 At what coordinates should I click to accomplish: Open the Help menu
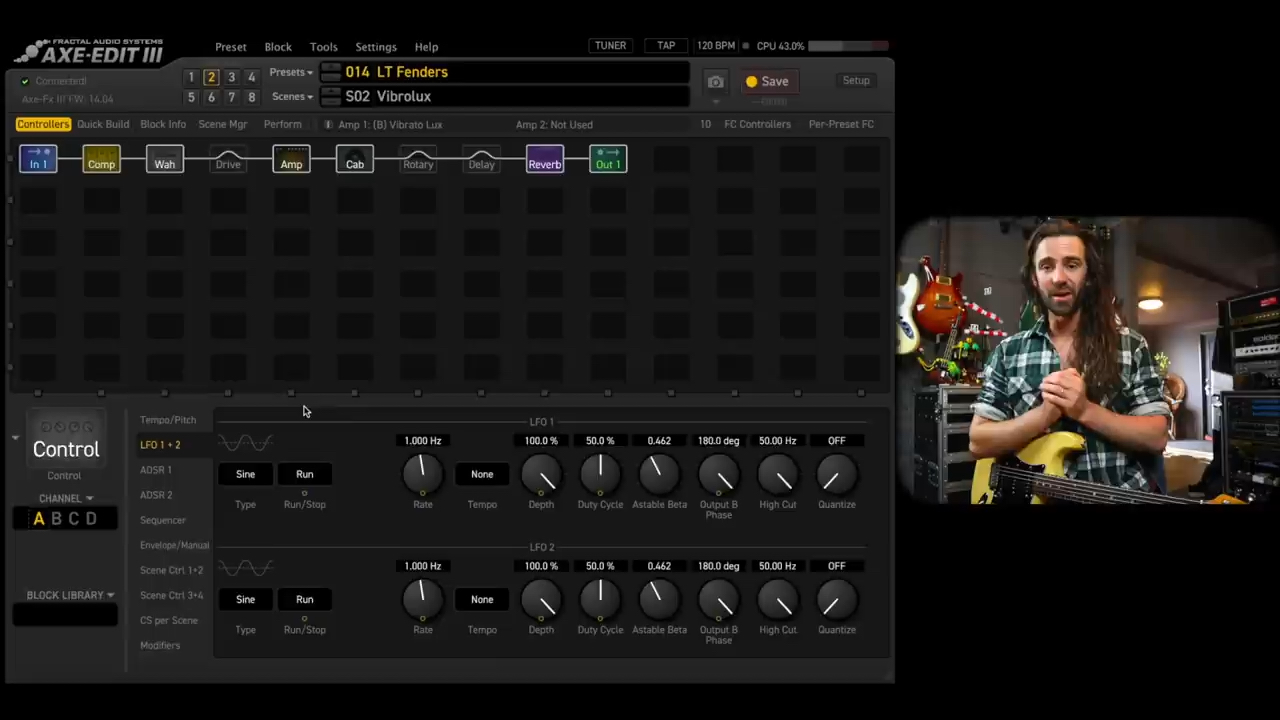(426, 47)
